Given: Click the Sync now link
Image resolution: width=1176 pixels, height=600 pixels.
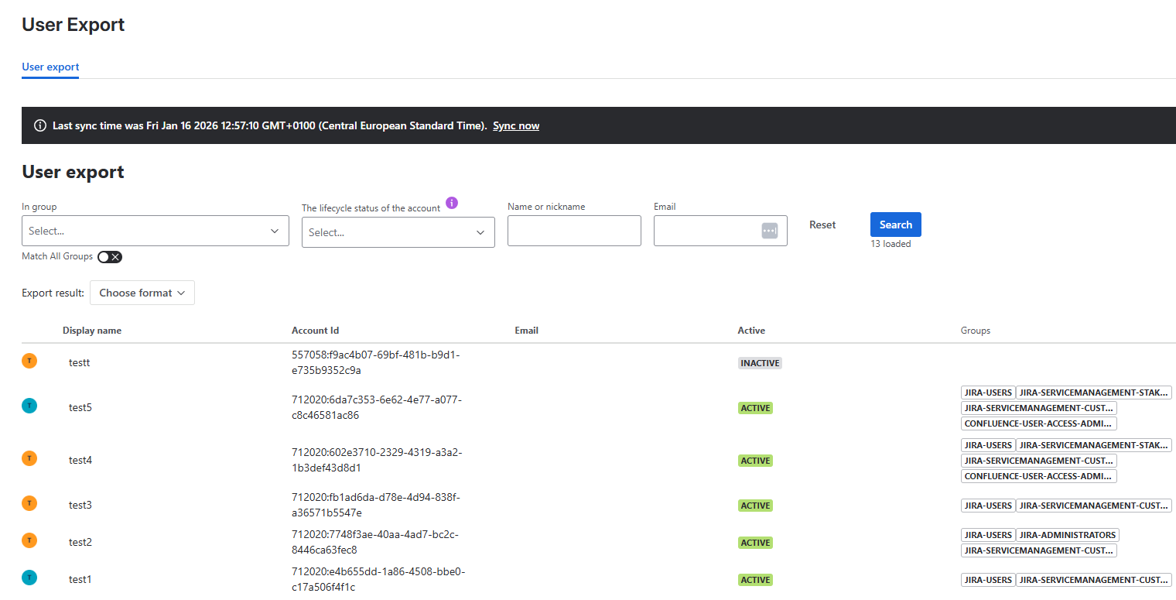Looking at the screenshot, I should coord(516,126).
